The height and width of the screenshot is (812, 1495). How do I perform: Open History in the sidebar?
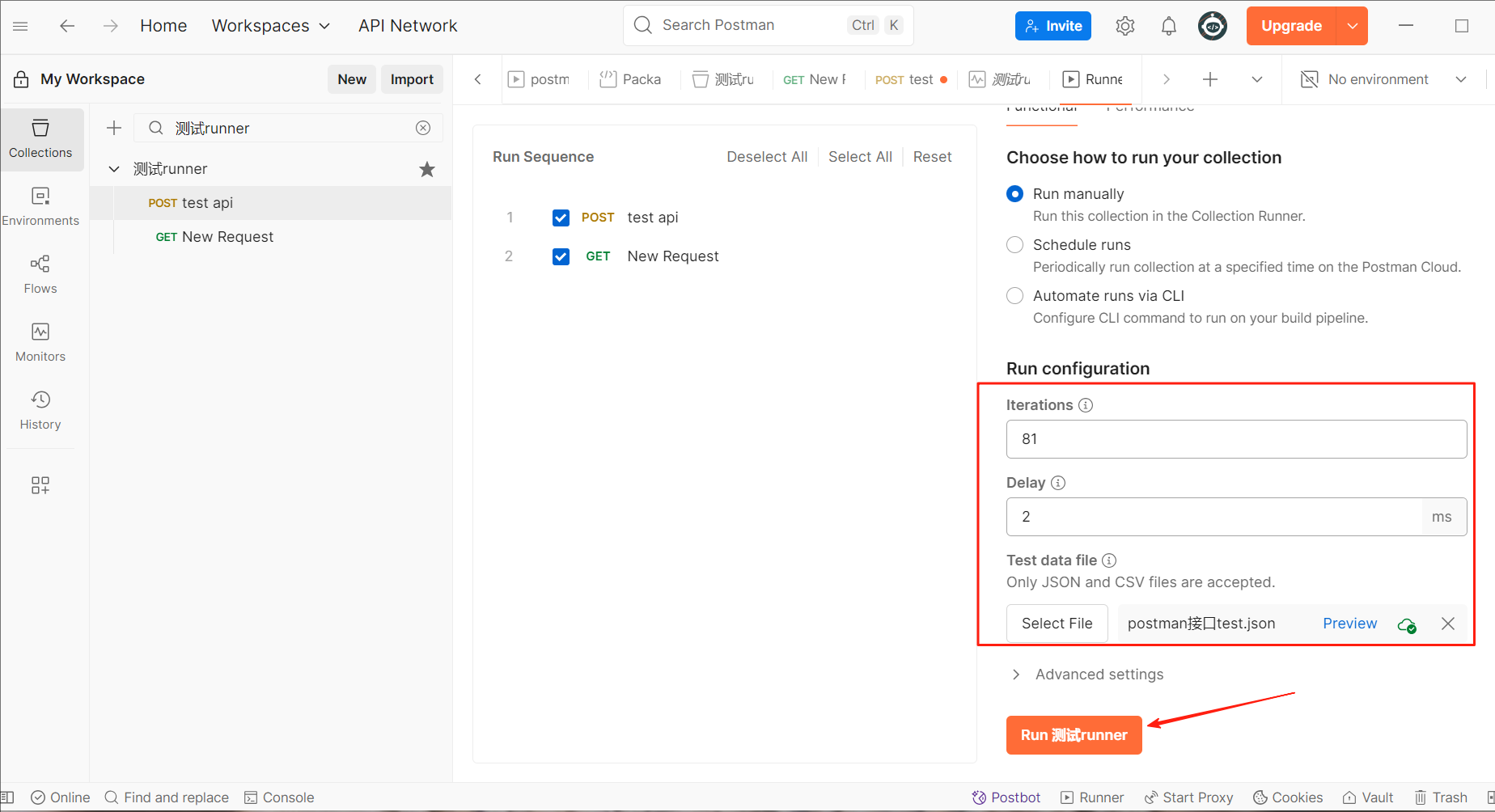click(40, 411)
